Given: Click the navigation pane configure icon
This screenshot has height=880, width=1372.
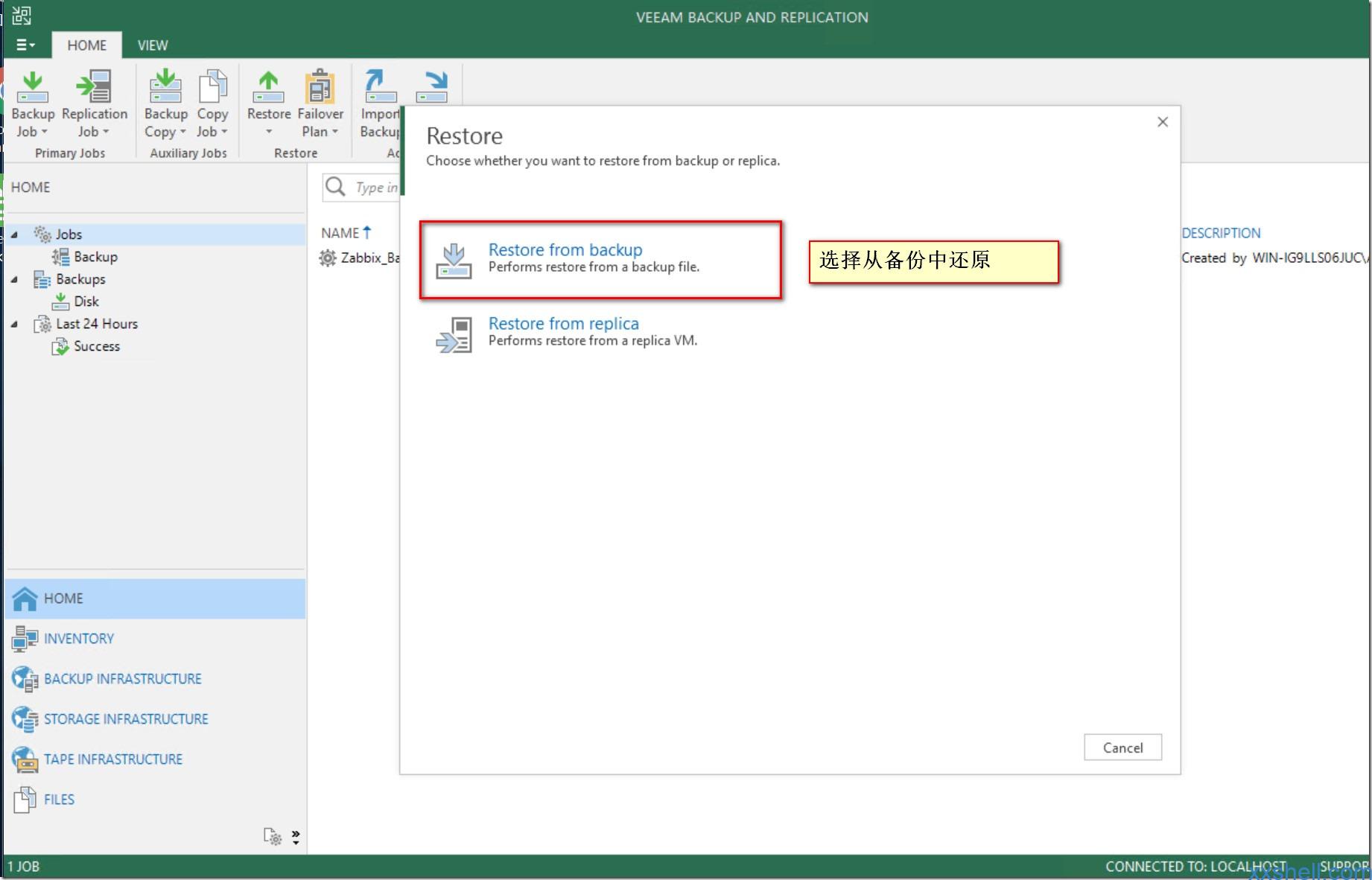Looking at the screenshot, I should click(x=273, y=836).
